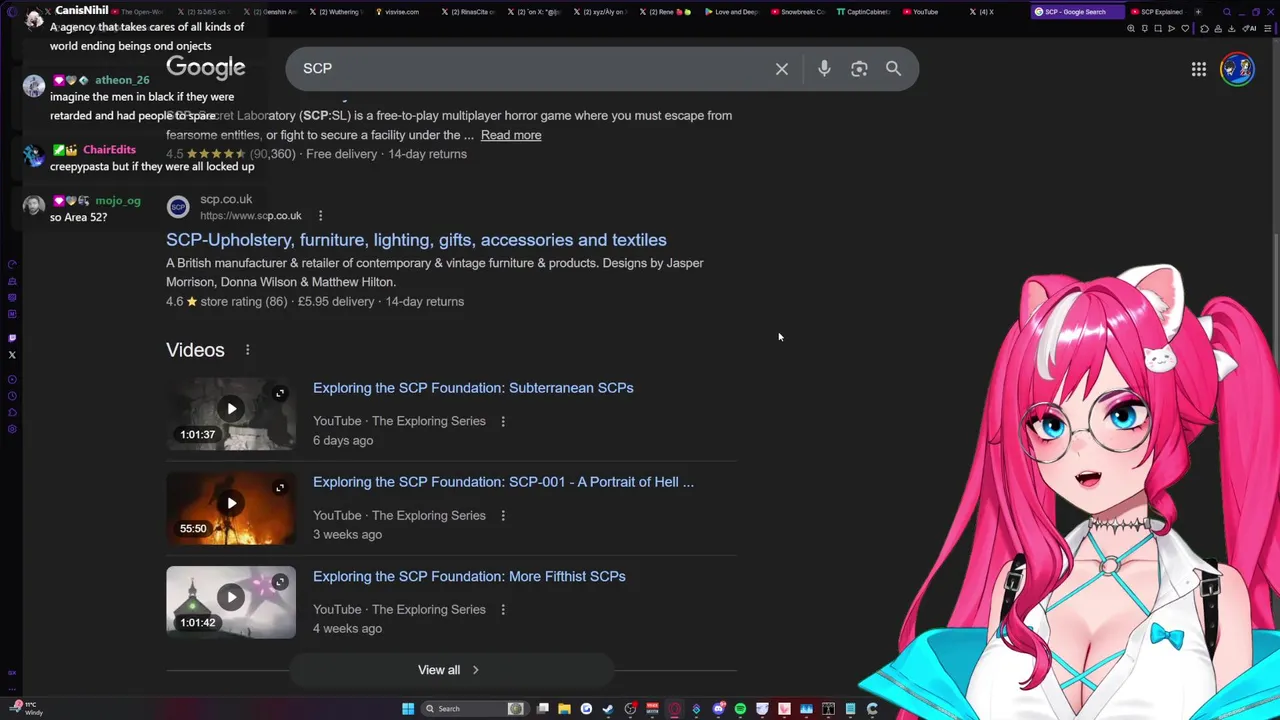Open player icon in browser sidebar
The image size is (1280, 720).
[12, 379]
